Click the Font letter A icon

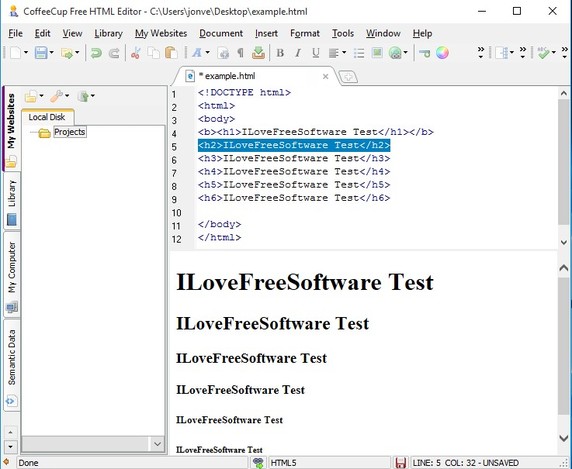click(197, 53)
